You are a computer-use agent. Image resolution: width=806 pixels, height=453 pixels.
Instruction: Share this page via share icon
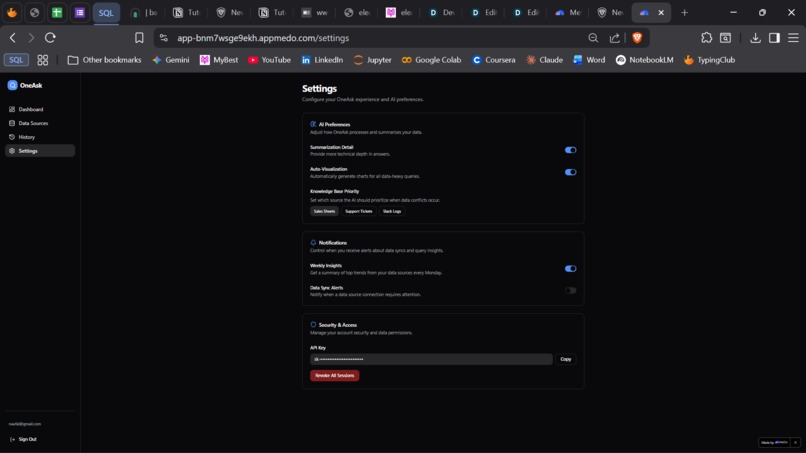click(614, 38)
